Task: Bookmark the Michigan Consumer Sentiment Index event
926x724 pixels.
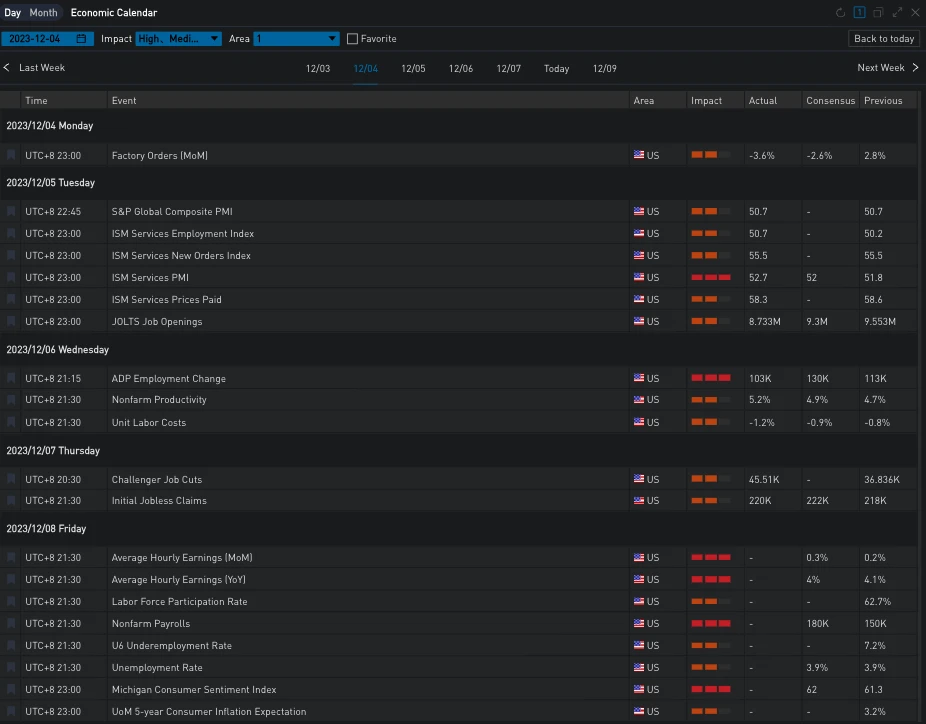Action: point(12,690)
